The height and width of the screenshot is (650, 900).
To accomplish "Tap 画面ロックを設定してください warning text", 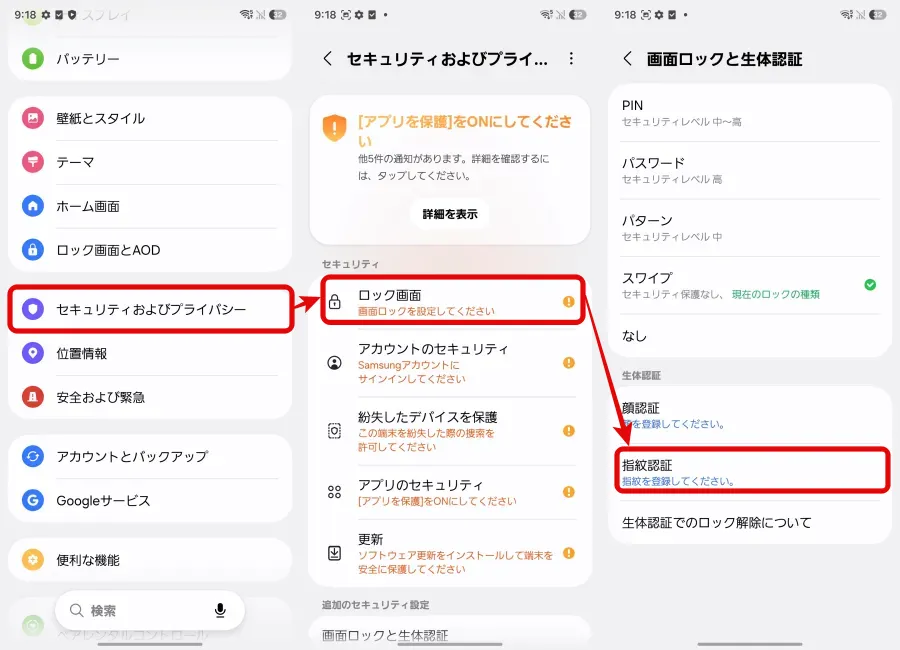I will click(426, 311).
